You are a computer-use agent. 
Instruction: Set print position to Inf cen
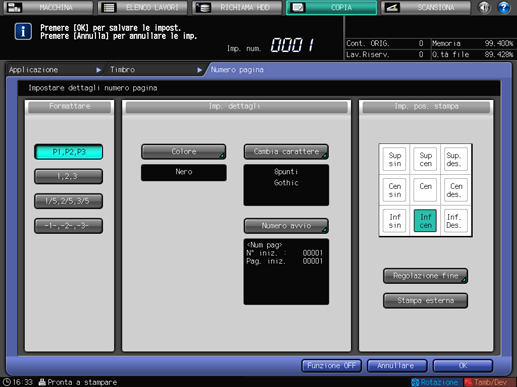[426, 221]
